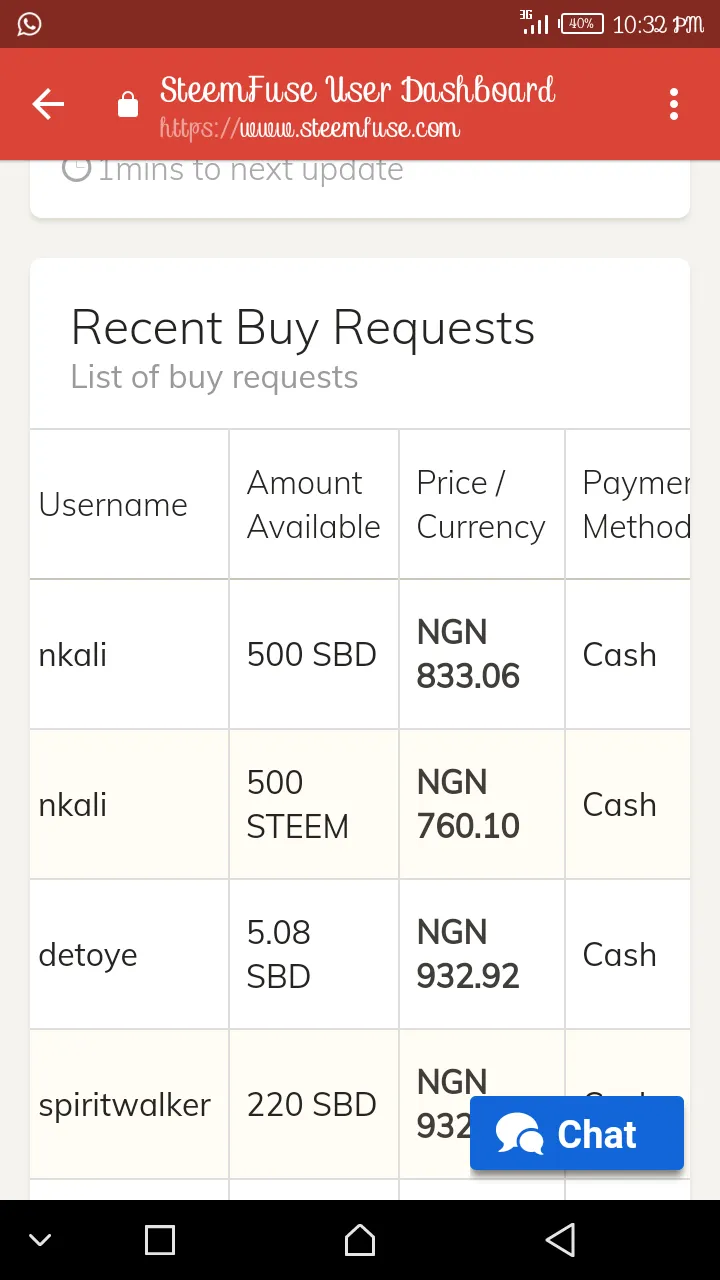Viewport: 720px width, 1280px height.
Task: Open nkali's 500 STEEM request row
Action: (360, 804)
